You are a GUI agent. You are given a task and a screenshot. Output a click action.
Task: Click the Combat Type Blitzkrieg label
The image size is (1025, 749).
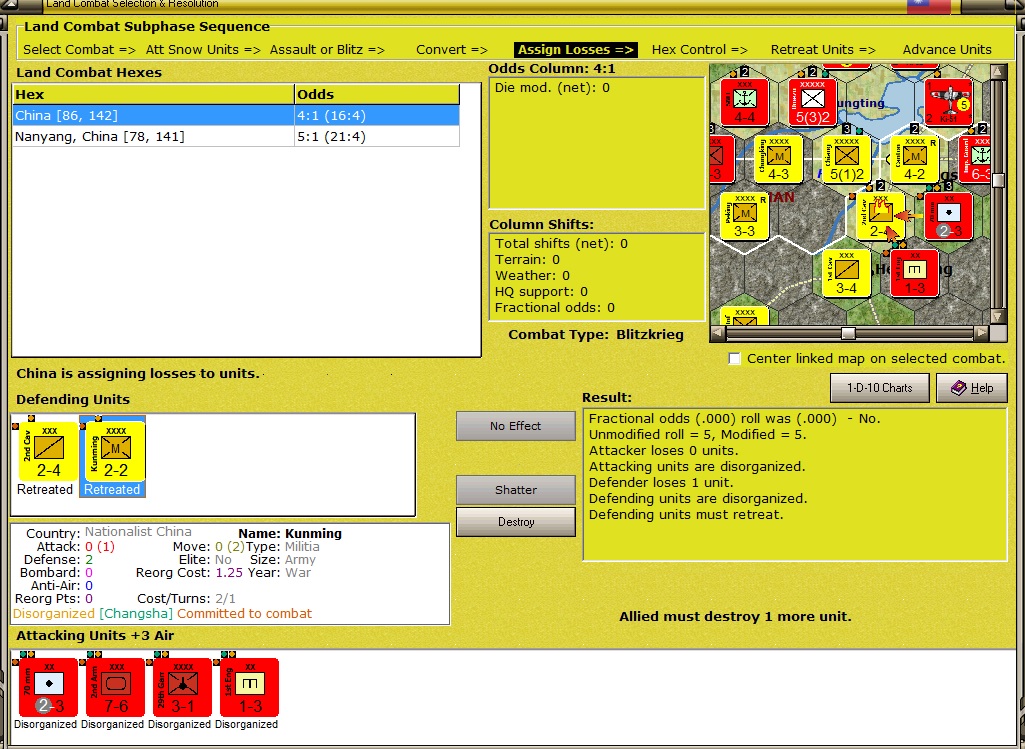point(596,335)
